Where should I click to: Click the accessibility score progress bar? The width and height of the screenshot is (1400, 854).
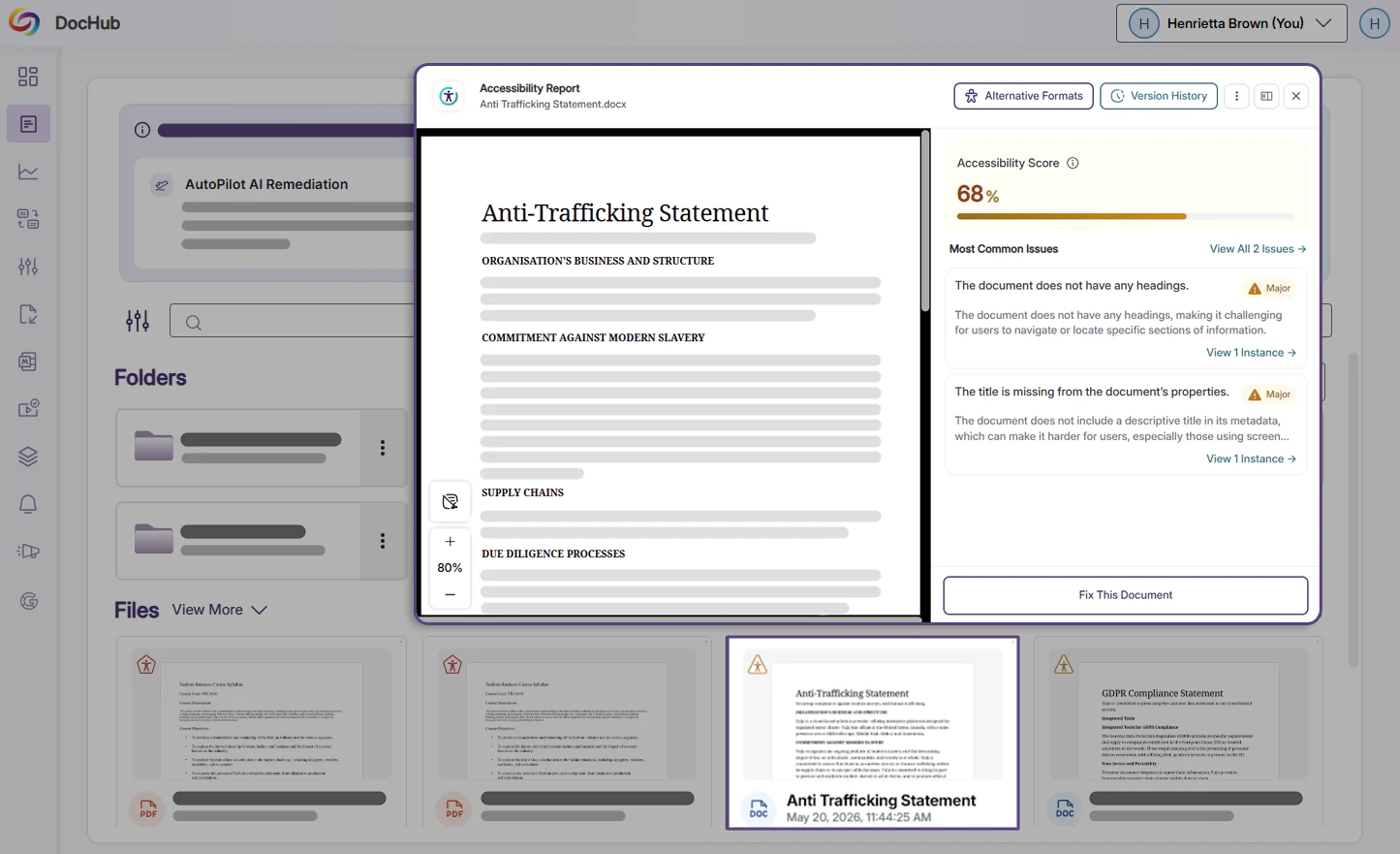[1125, 216]
